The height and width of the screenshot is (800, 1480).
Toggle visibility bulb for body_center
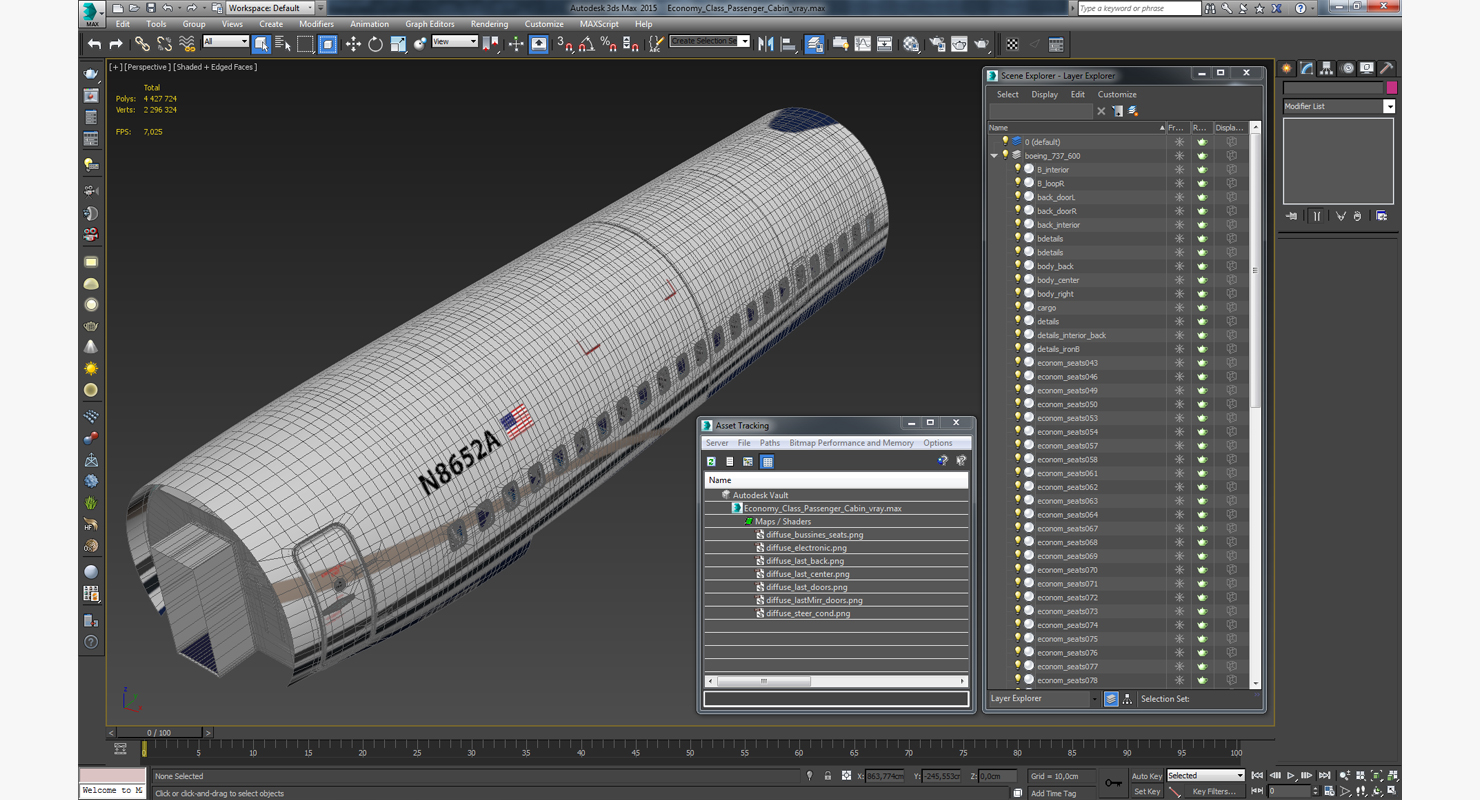tap(1018, 280)
